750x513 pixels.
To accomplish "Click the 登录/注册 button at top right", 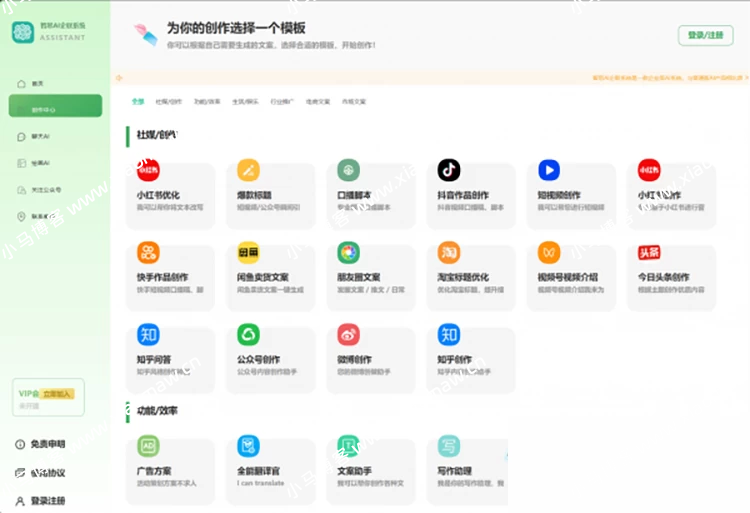I will 705,35.
